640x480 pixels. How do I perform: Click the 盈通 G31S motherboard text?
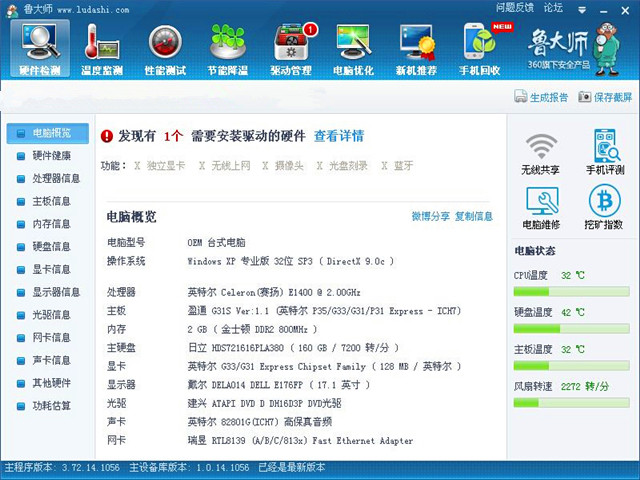point(324,311)
